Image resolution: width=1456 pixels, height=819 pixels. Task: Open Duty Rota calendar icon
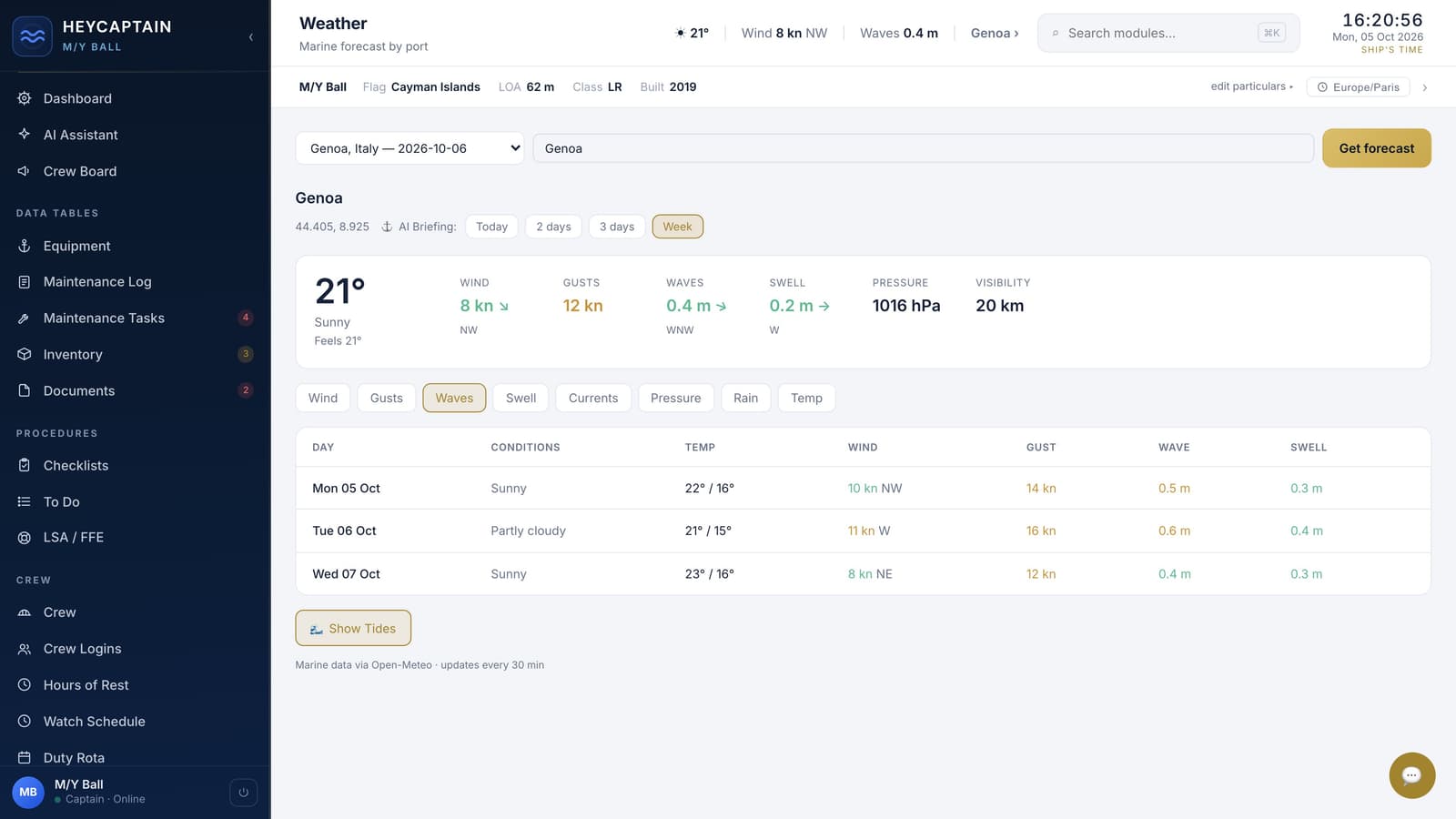25,757
